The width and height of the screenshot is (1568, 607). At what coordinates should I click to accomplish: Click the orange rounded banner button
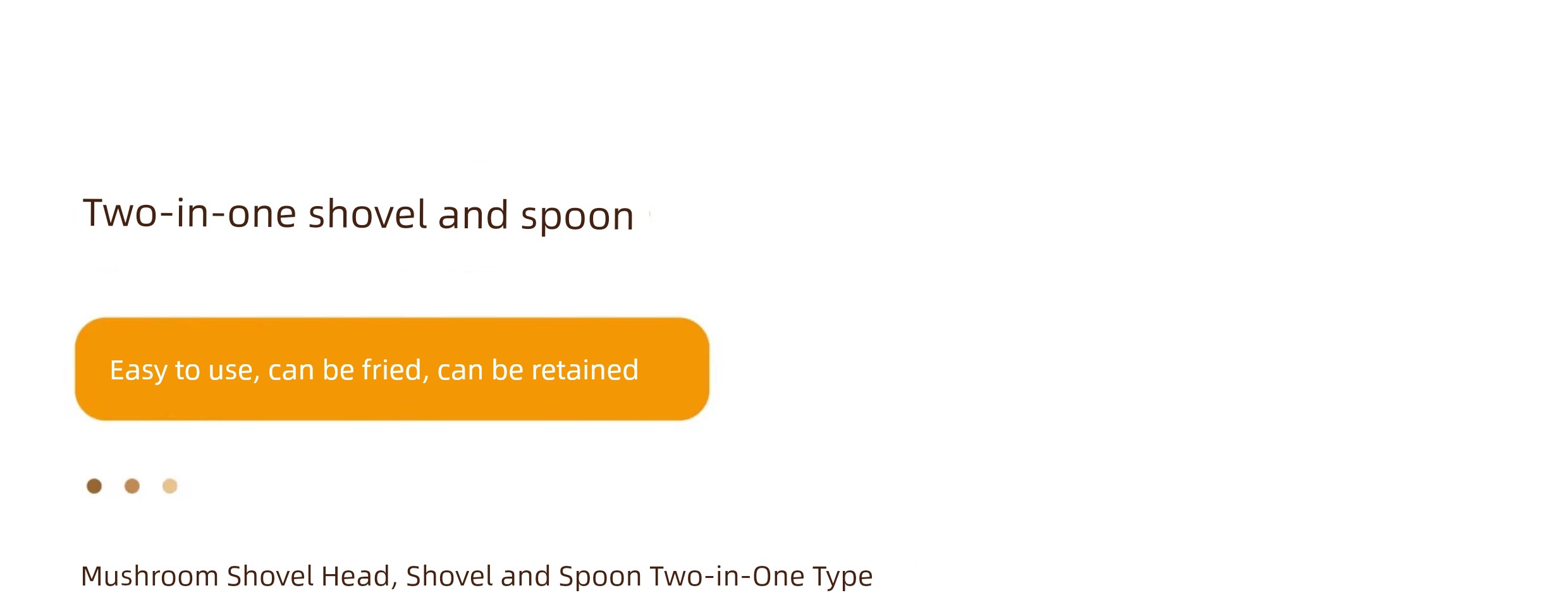click(392, 369)
